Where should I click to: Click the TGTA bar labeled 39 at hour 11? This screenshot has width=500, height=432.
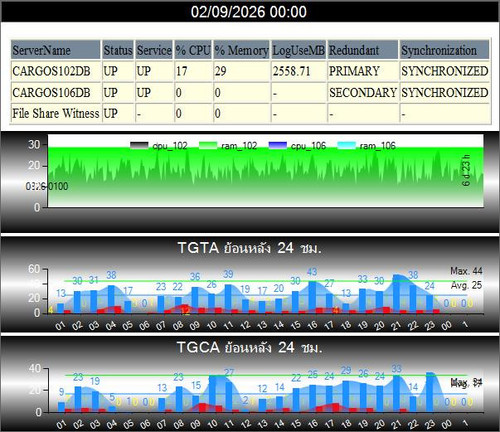(x=228, y=299)
